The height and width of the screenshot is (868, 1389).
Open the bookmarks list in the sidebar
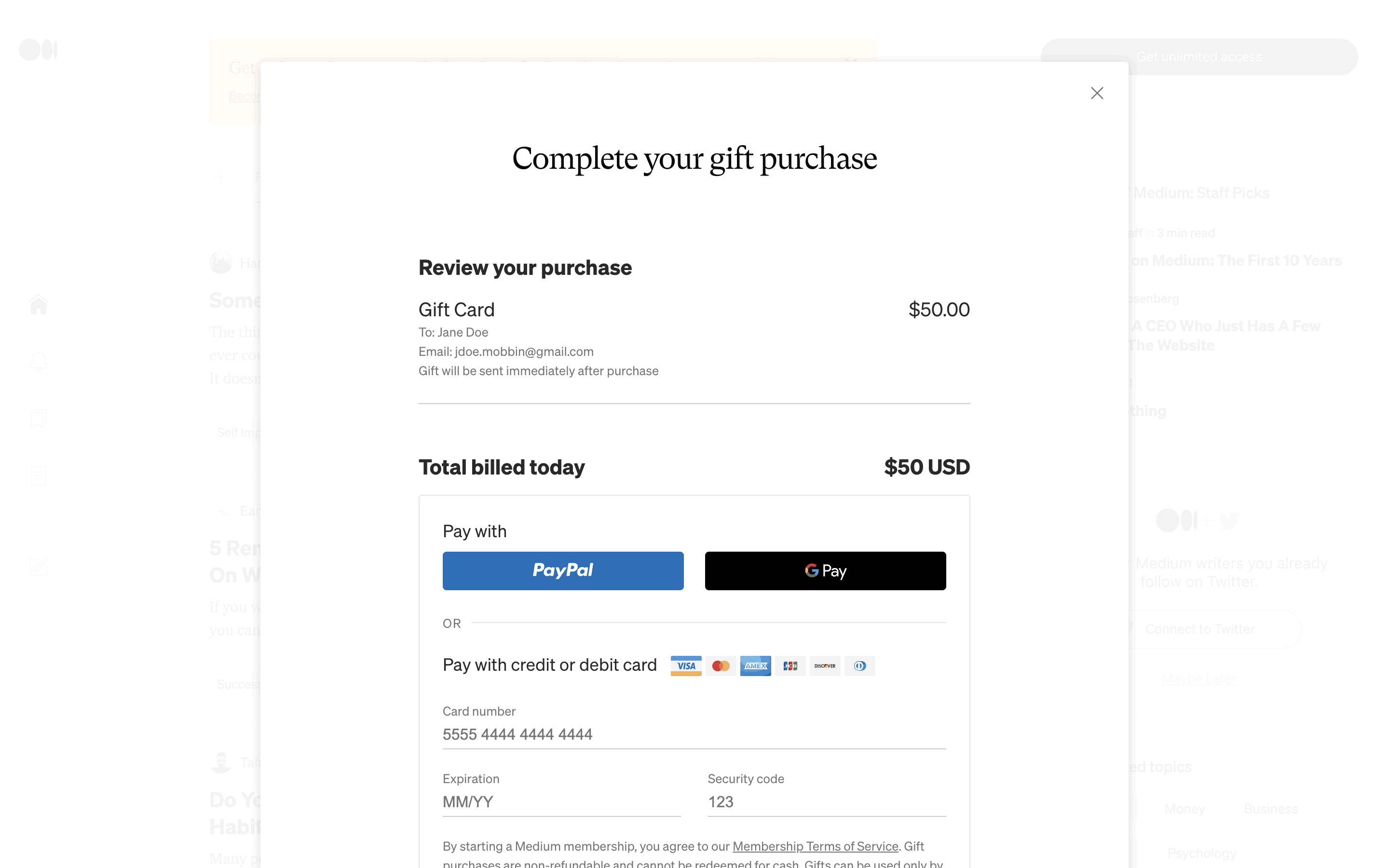click(39, 419)
